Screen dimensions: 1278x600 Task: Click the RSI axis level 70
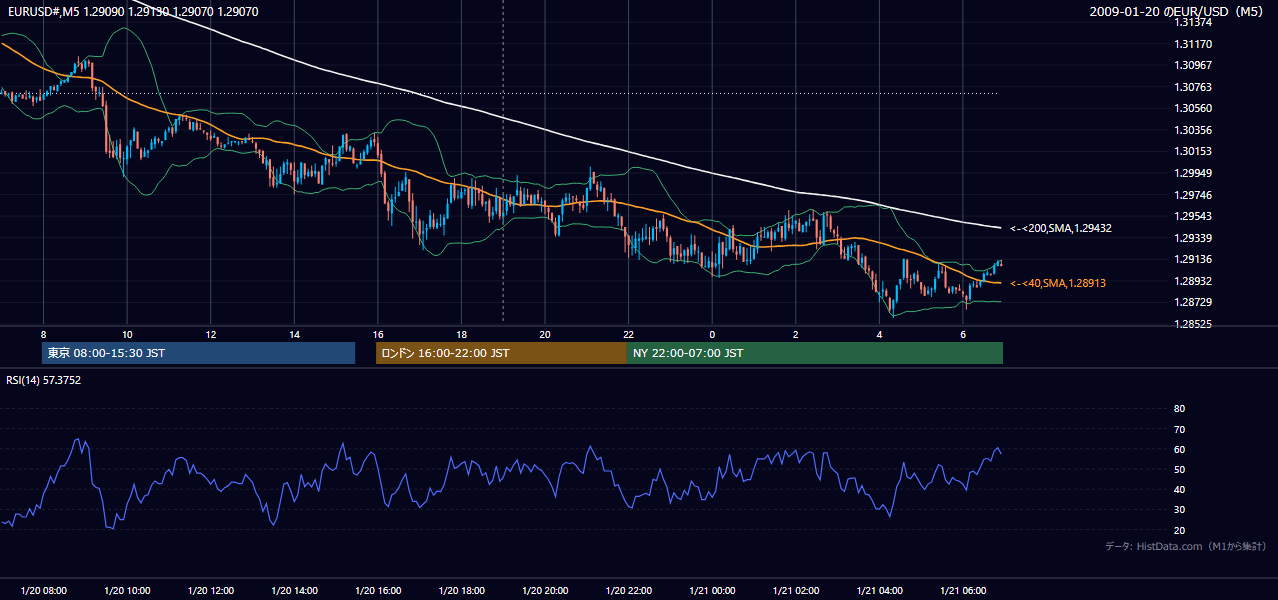[x=1179, y=429]
